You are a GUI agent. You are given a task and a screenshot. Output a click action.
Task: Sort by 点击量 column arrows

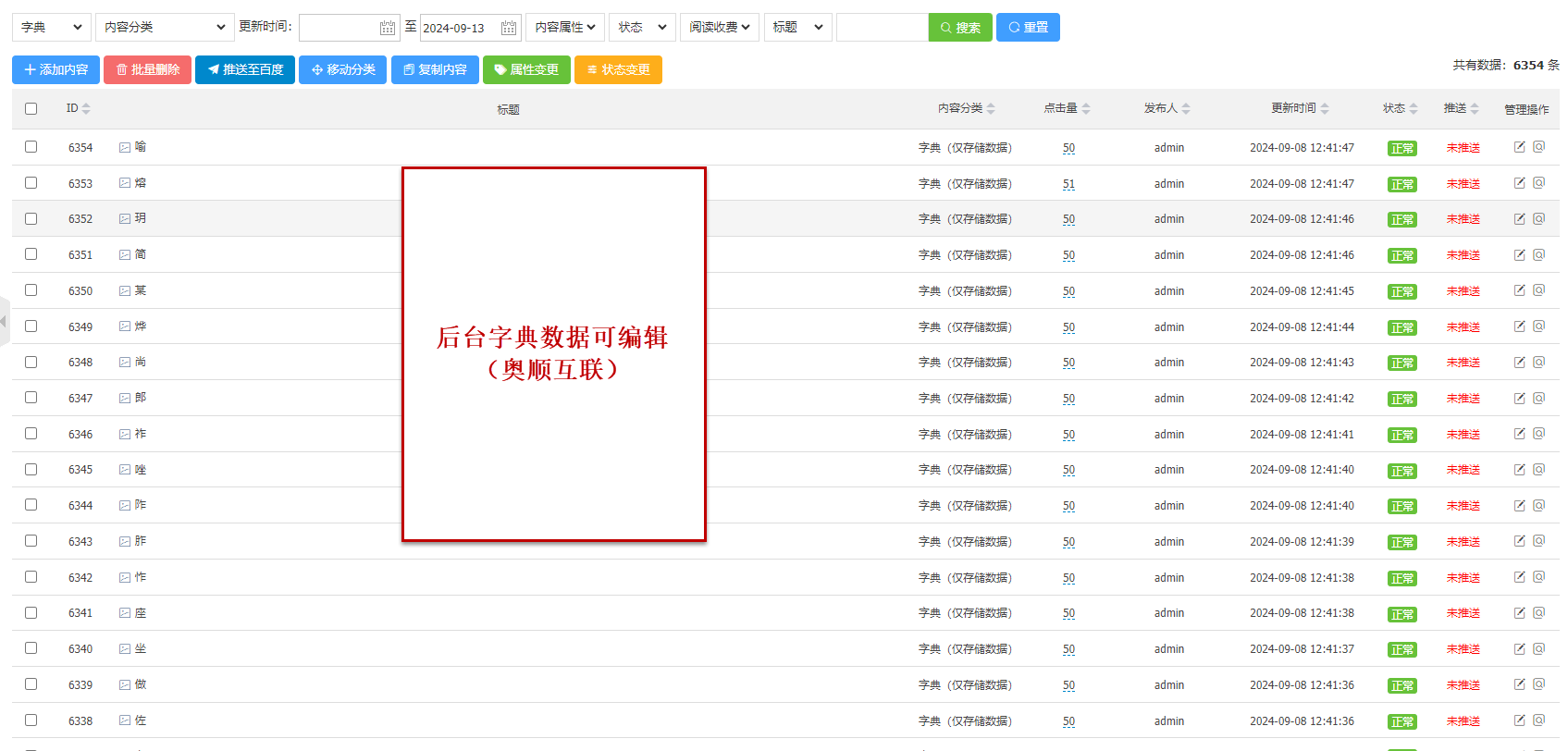[1086, 109]
